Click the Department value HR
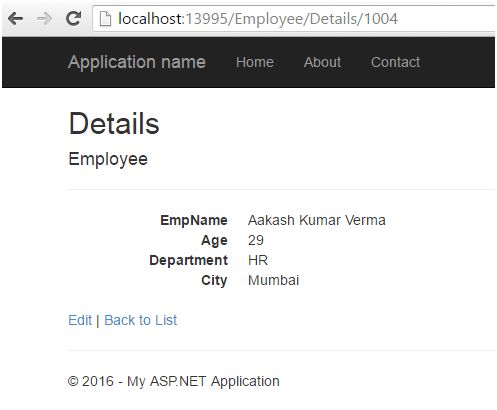 [258, 260]
